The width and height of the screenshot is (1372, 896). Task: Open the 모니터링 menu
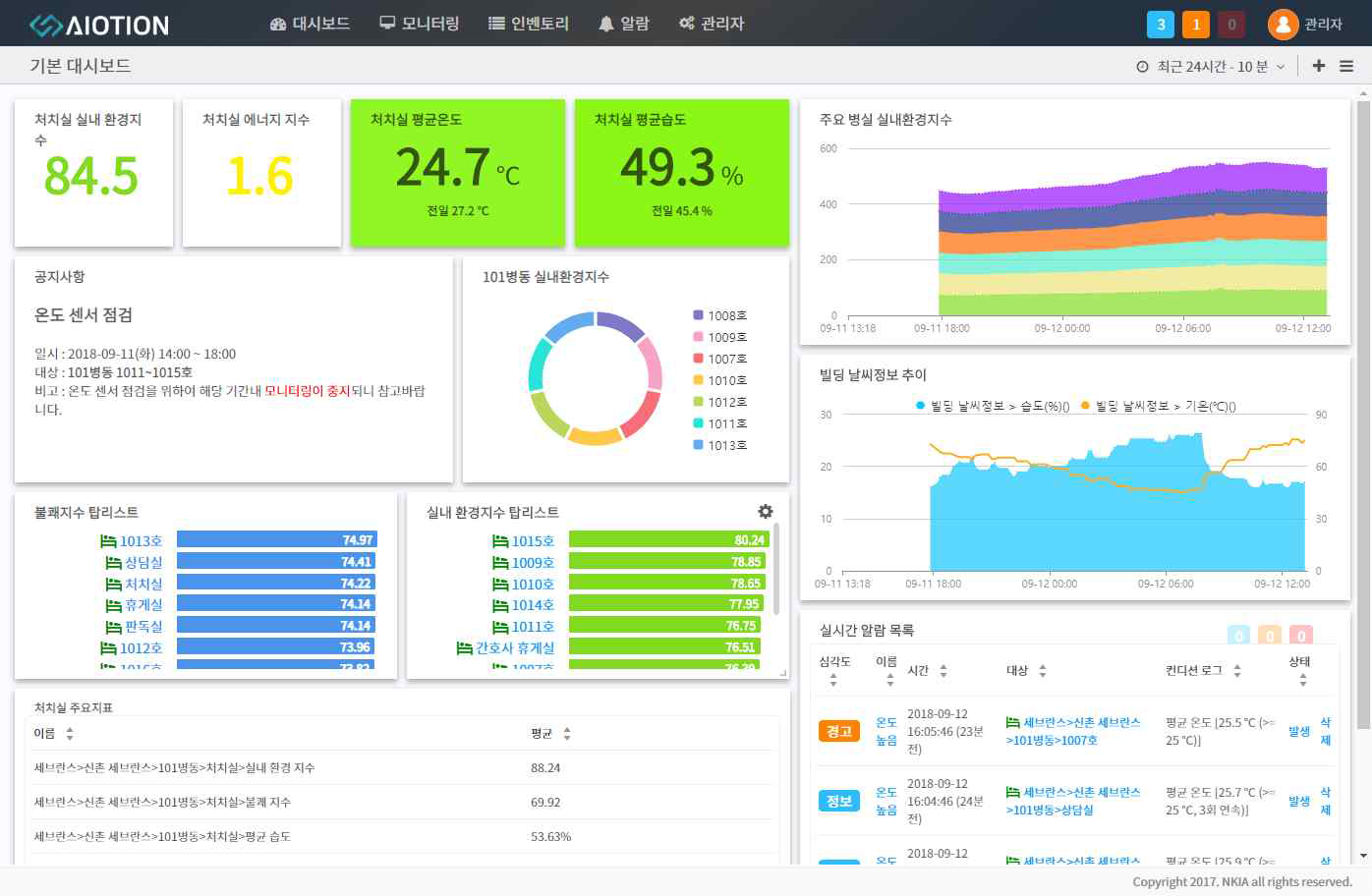[x=420, y=24]
